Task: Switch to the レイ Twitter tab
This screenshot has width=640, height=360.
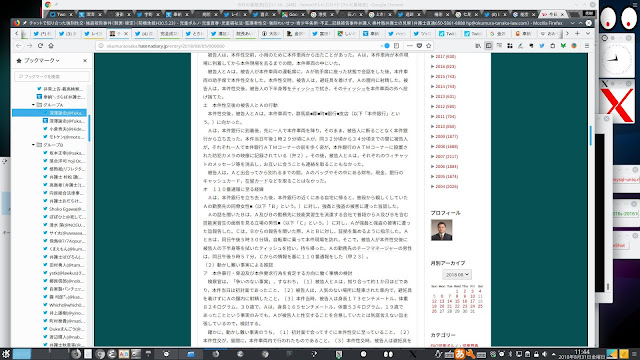Action: coord(93,33)
